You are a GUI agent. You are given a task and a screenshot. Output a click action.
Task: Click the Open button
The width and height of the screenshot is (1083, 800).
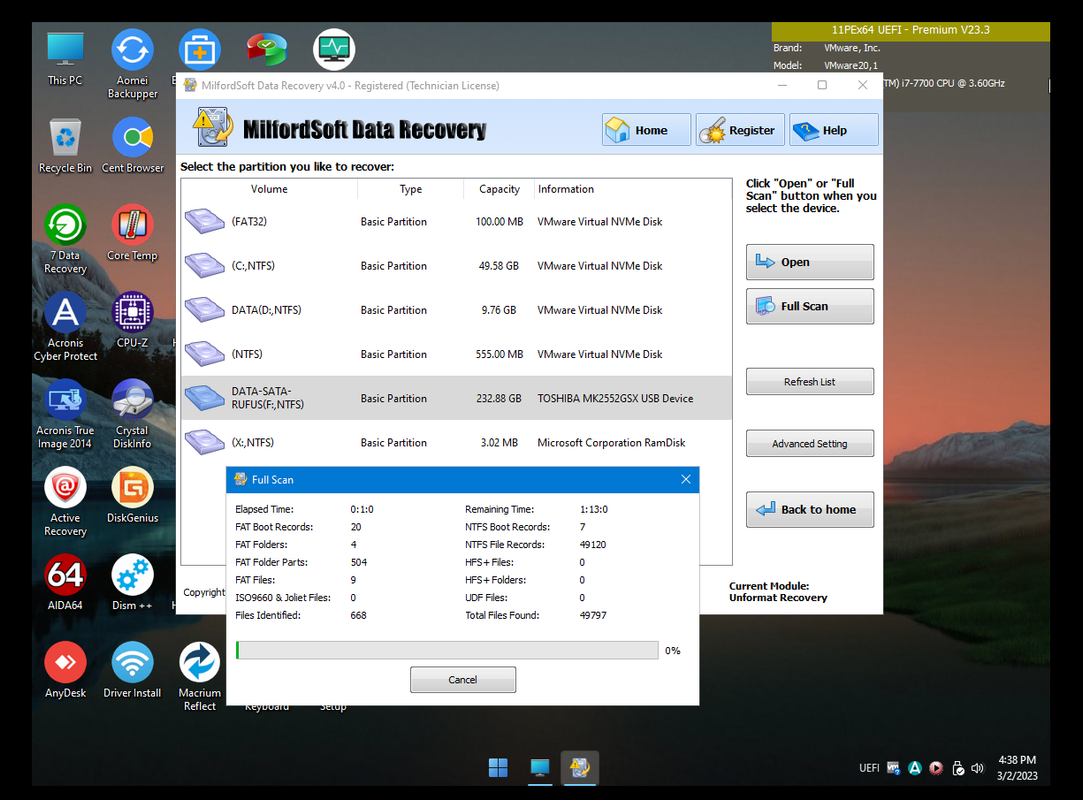[x=809, y=262]
